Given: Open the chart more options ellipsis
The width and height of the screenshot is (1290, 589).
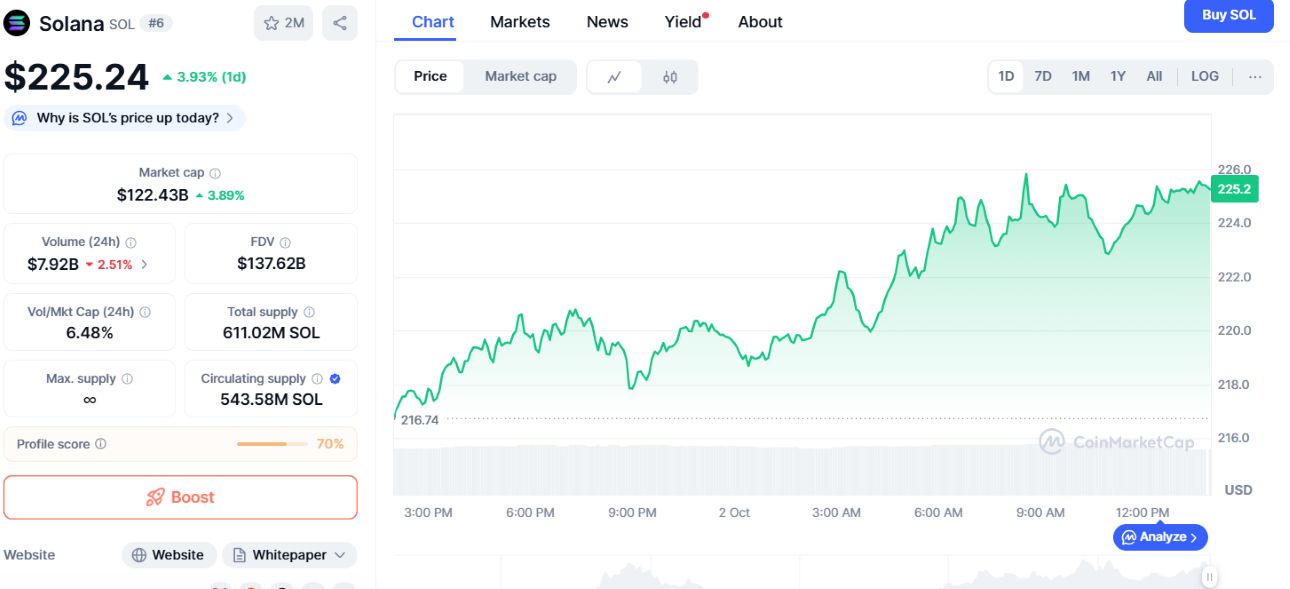Looking at the screenshot, I should 1255,76.
